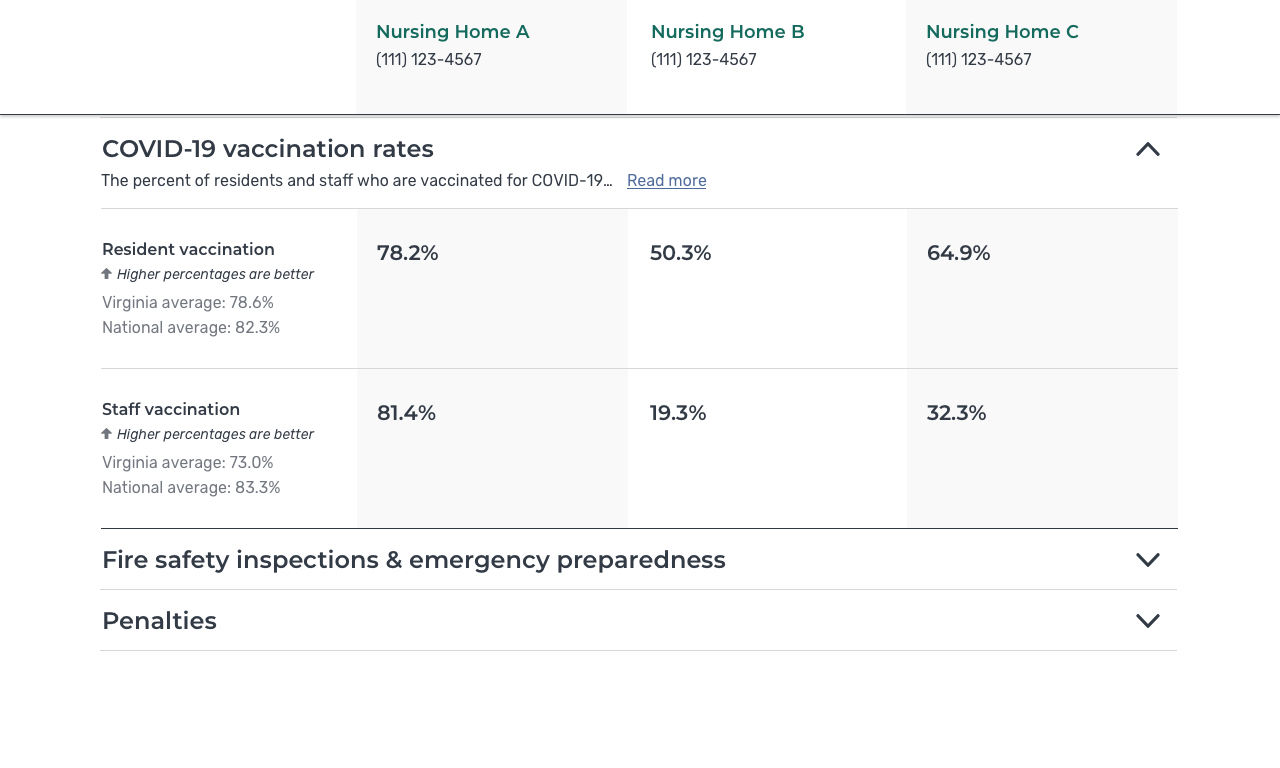Click Nursing Home C phone number
Viewport: 1280px width, 768px height.
tap(979, 60)
